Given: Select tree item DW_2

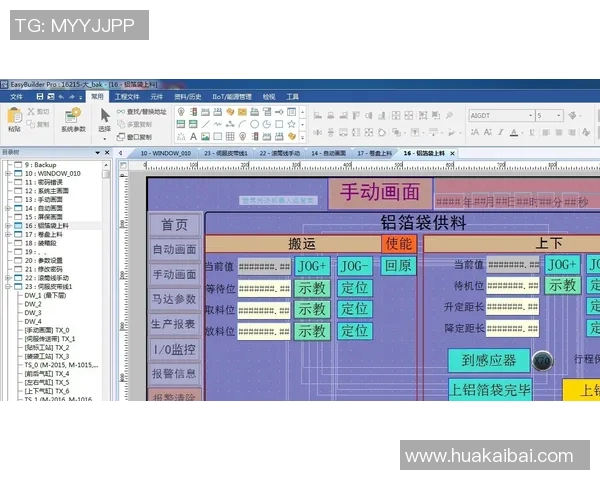Looking at the screenshot, I should pos(33,304).
